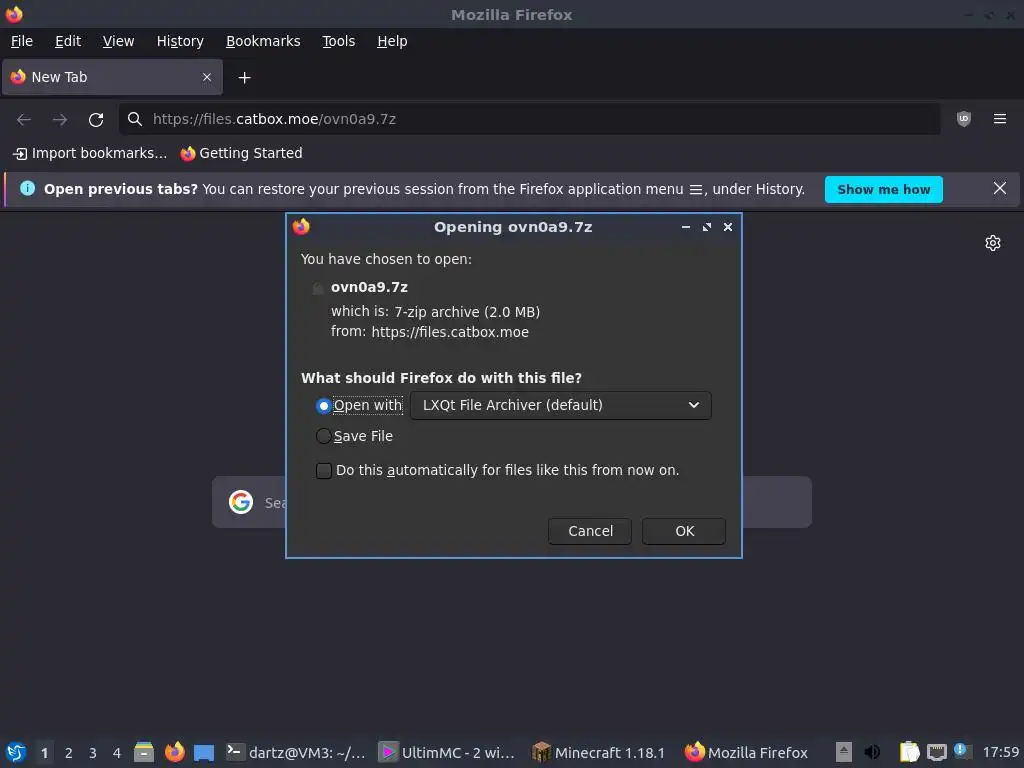
Task: Close the New Tab tab
Action: click(207, 77)
